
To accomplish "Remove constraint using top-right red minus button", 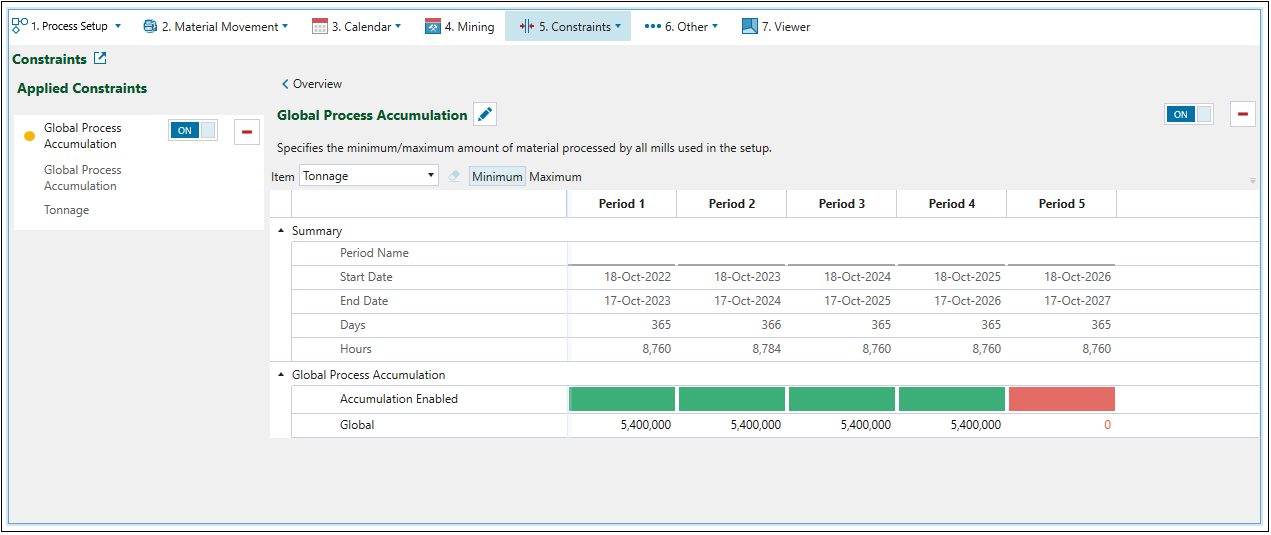I will (x=1242, y=114).
